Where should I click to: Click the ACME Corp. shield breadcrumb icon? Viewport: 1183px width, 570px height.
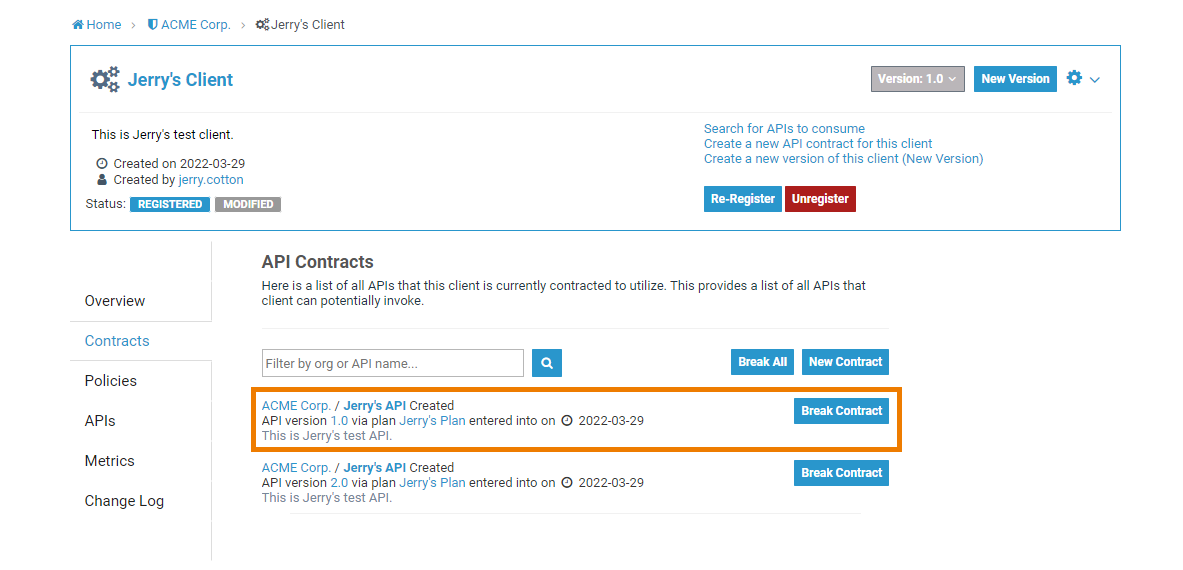(x=153, y=25)
